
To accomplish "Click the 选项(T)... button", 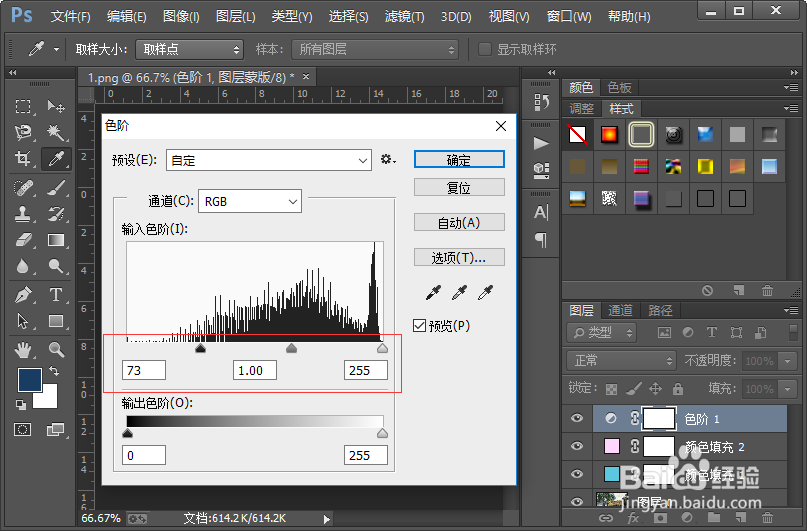I will (459, 257).
